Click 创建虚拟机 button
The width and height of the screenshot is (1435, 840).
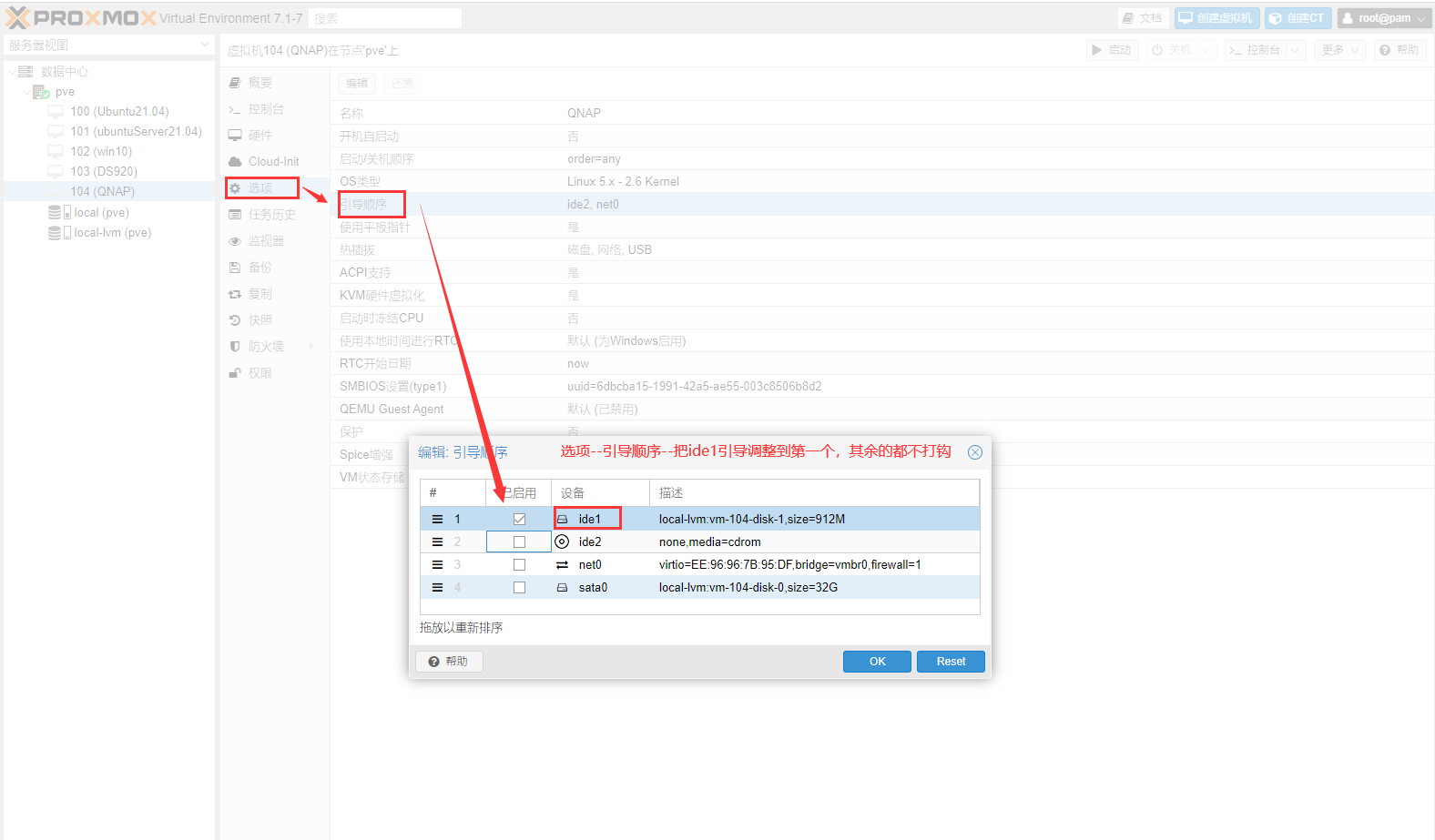click(x=1216, y=18)
